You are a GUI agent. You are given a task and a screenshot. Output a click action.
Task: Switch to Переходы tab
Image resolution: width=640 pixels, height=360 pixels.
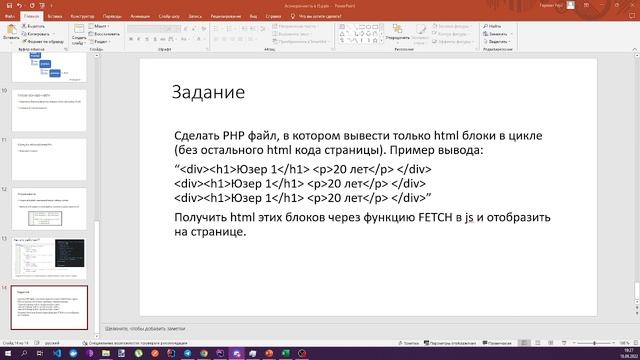(112, 16)
